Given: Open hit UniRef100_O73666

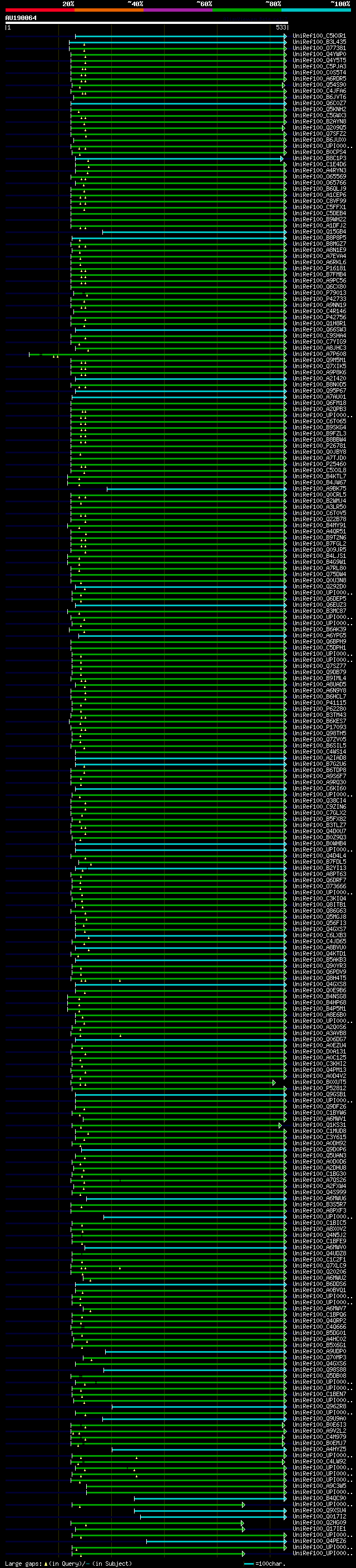Looking at the screenshot, I should coord(319,887).
